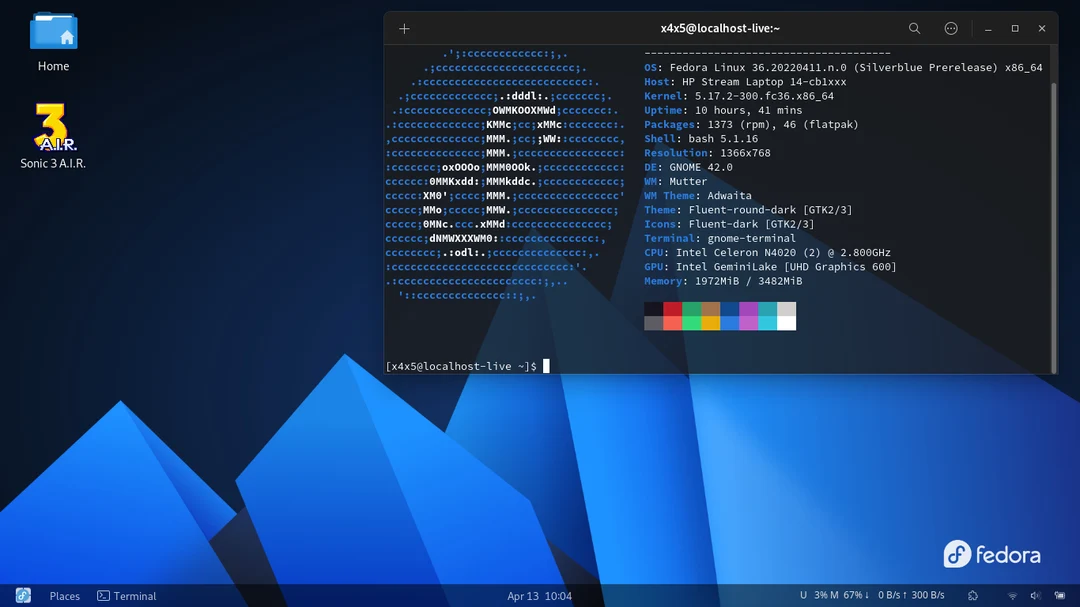The width and height of the screenshot is (1080, 607).
Task: Click the settings gear icon in the taskbar tray
Action: pos(972,595)
